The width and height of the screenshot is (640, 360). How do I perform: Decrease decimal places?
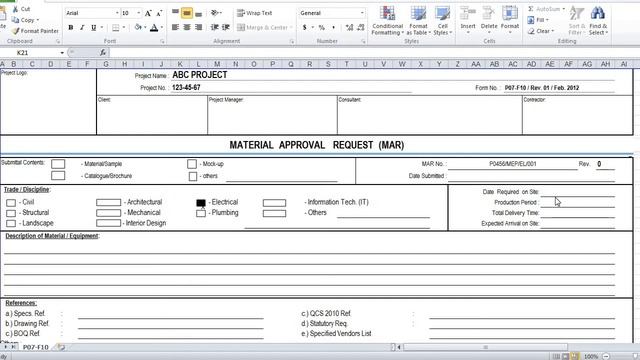(360, 27)
